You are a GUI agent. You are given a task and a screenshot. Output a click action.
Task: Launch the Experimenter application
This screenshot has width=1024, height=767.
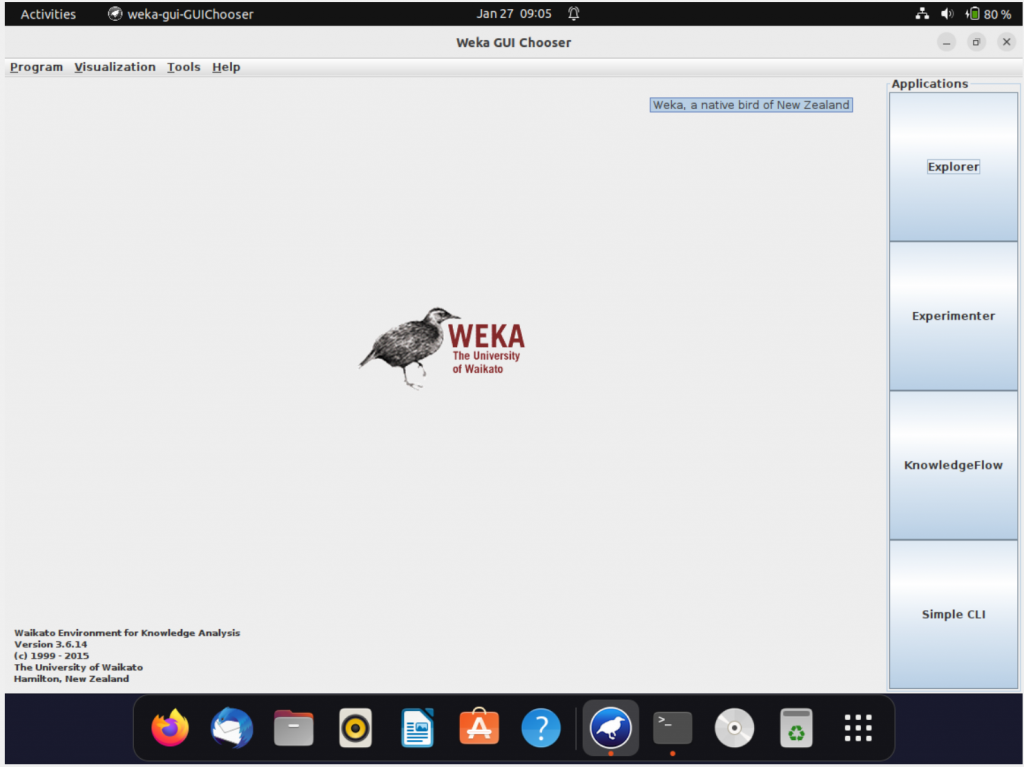(x=953, y=316)
